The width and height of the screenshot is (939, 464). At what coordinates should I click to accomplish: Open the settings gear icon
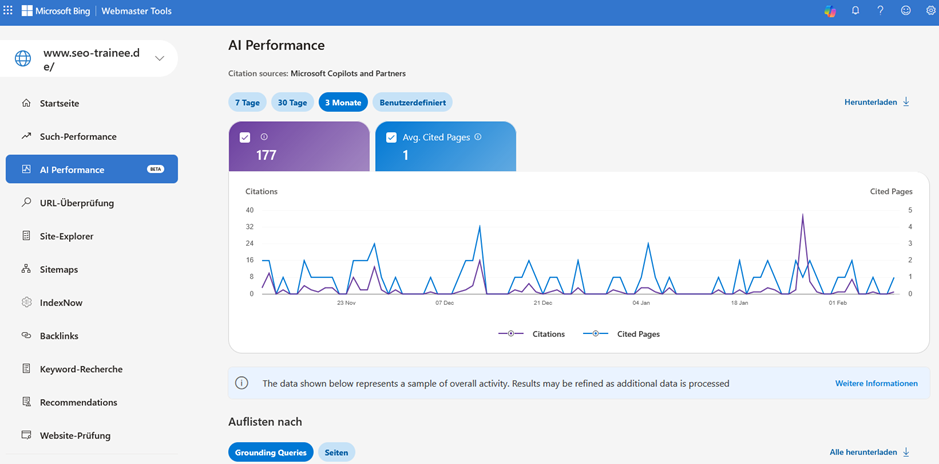[x=930, y=11]
